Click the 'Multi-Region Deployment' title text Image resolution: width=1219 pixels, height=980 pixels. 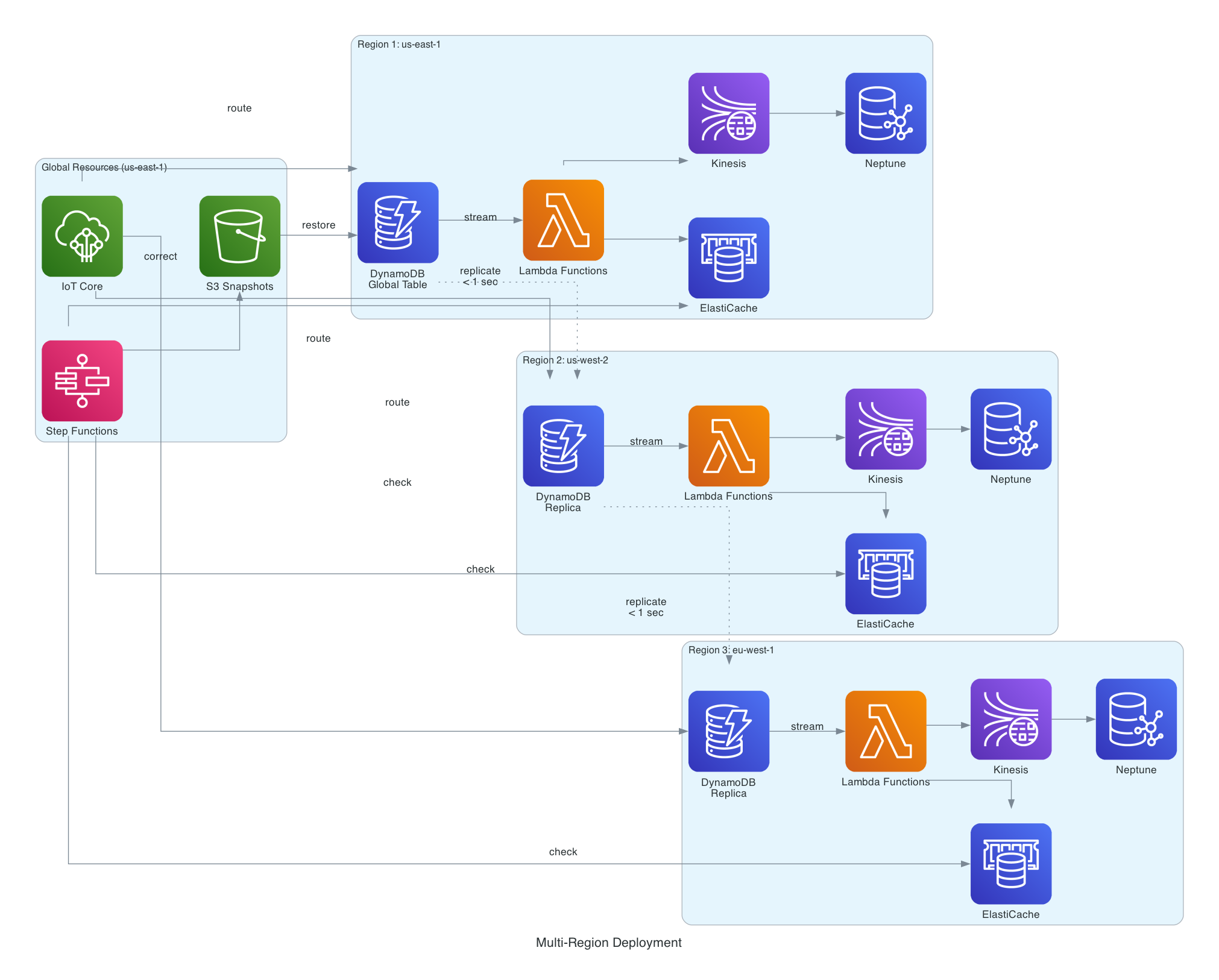click(x=608, y=943)
